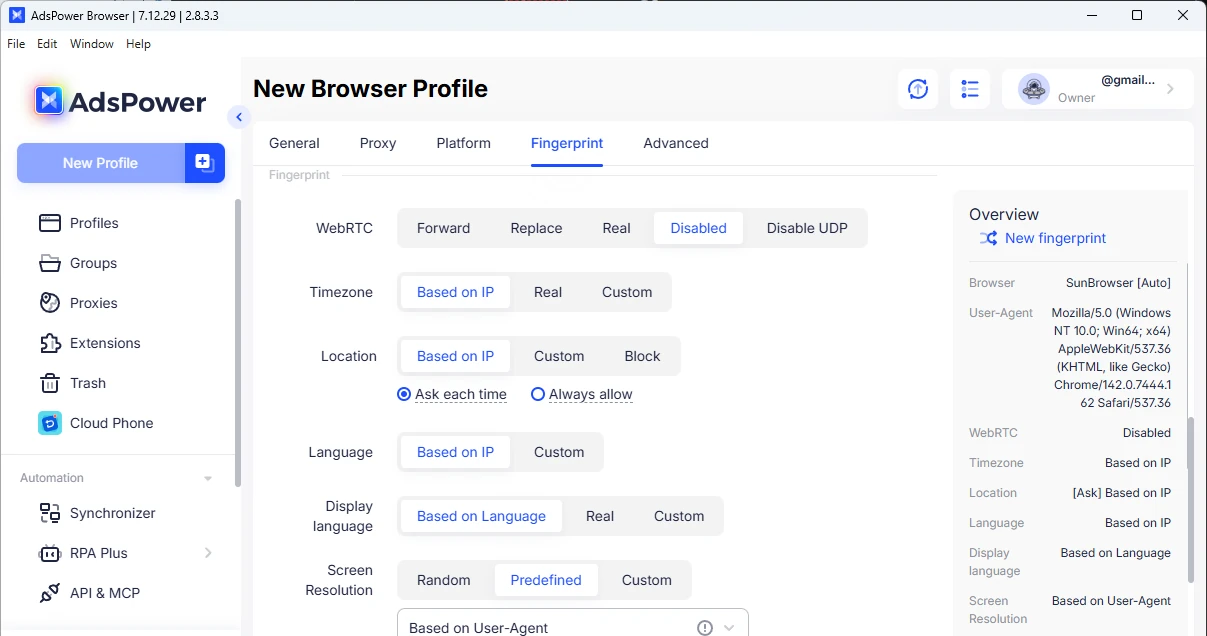1207x636 pixels.
Task: Click the Proxies globe icon
Action: pos(50,303)
